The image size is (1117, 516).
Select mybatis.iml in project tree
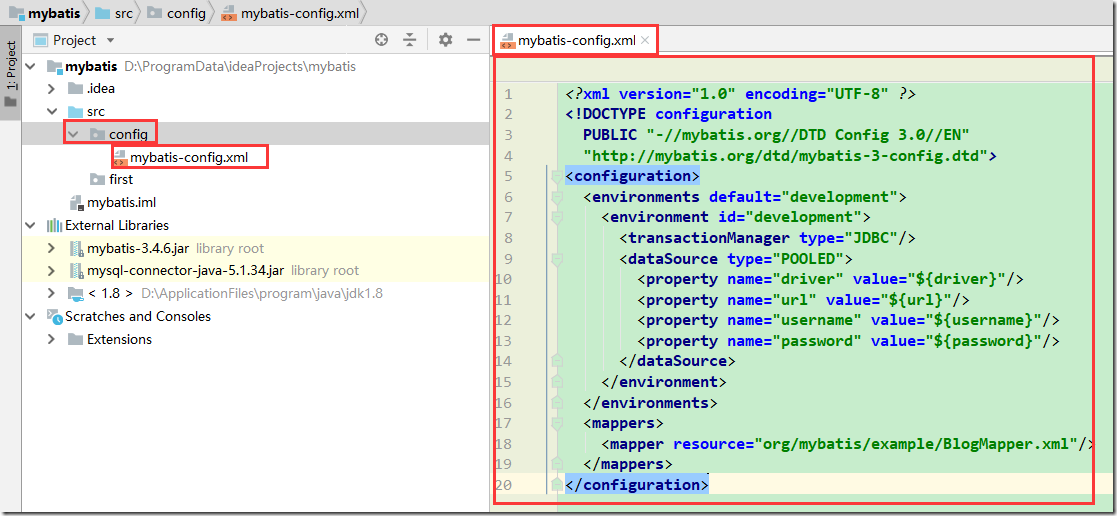coord(122,202)
